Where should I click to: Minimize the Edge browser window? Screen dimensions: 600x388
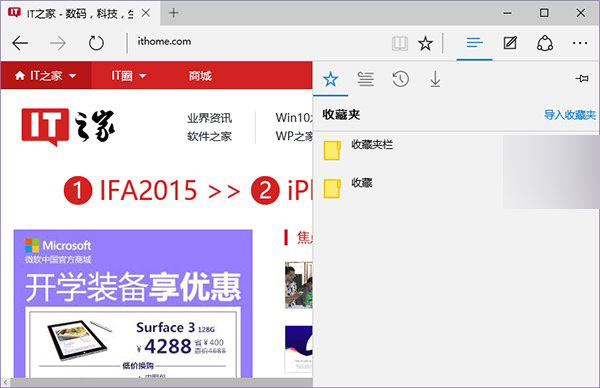click(x=508, y=13)
